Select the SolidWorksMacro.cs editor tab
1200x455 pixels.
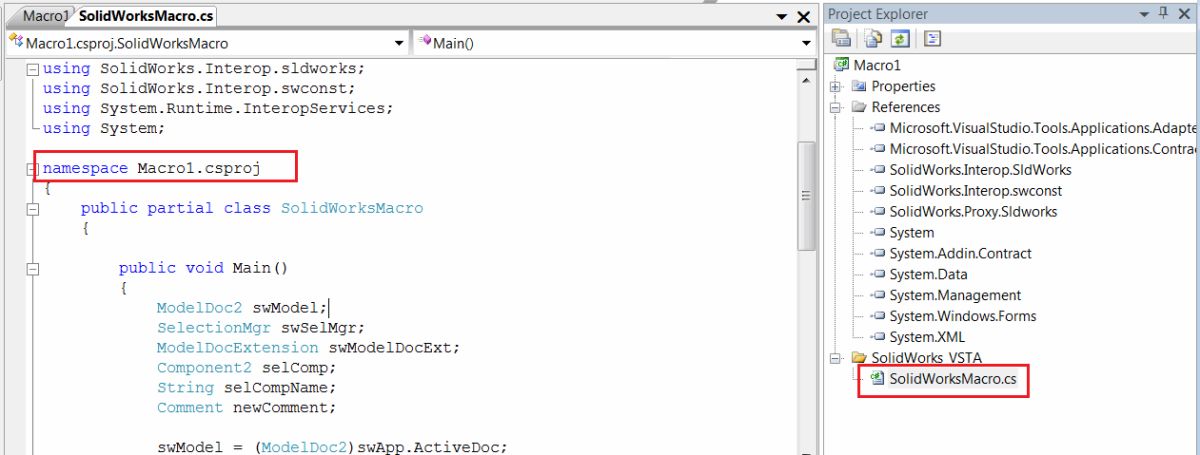(147, 16)
